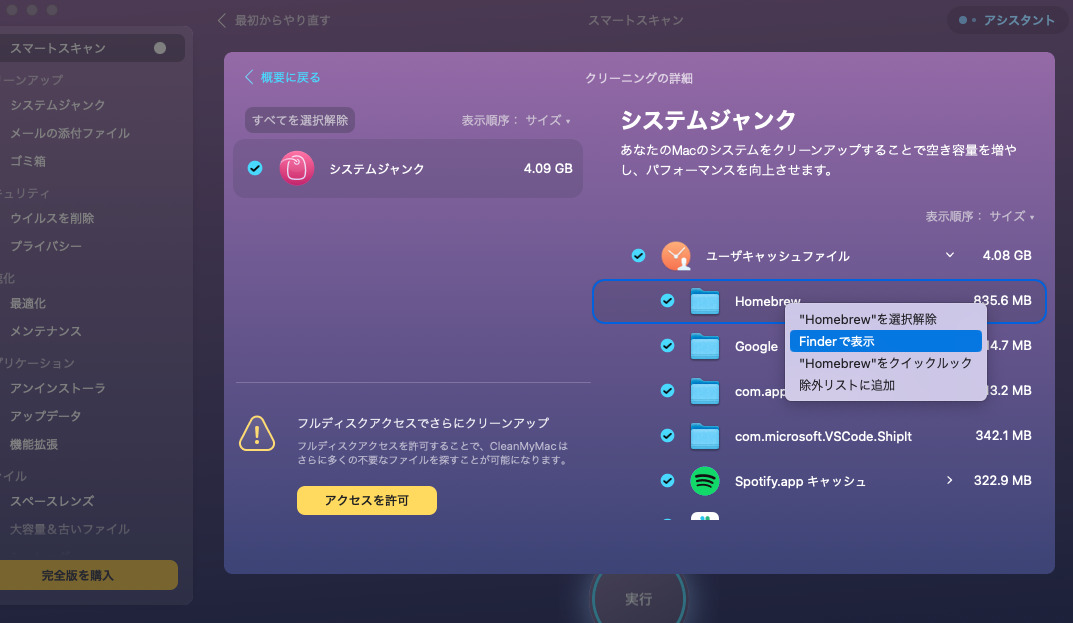Click the アシスタント button
The width and height of the screenshot is (1073, 623).
point(1009,21)
